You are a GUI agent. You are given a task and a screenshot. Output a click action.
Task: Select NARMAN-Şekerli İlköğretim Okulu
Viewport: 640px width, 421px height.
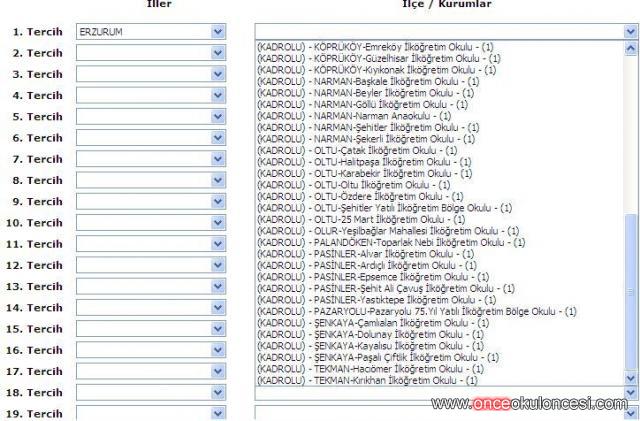pos(440,139)
